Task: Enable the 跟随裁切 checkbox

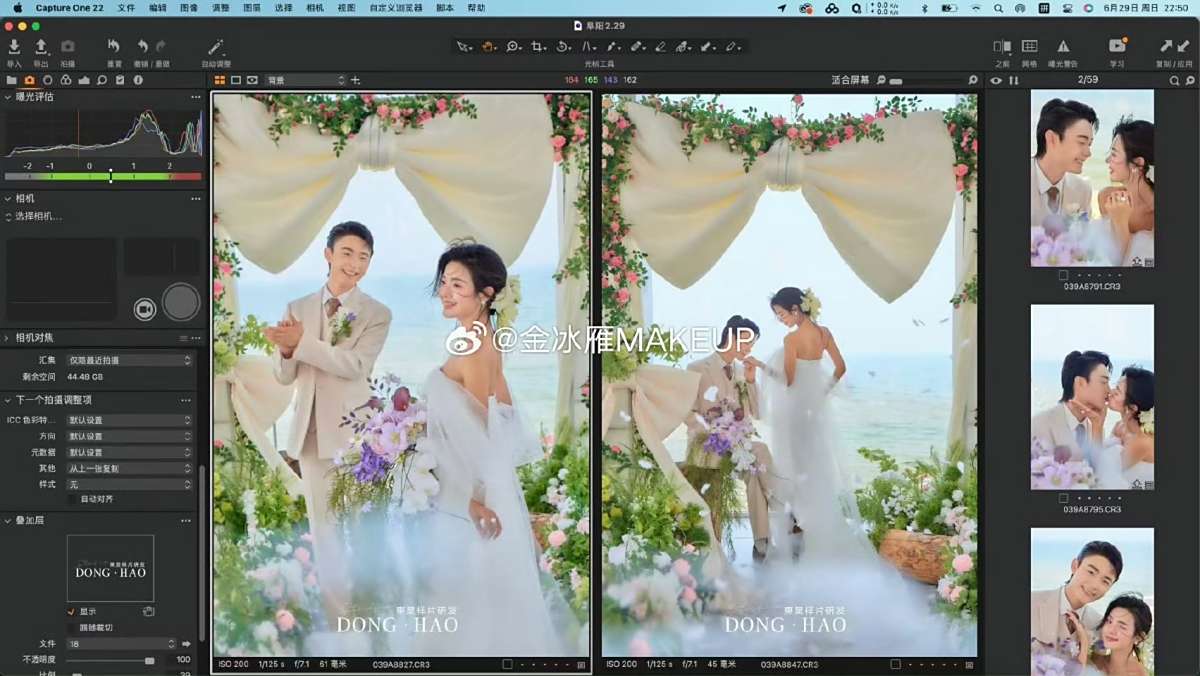Action: [x=71, y=627]
